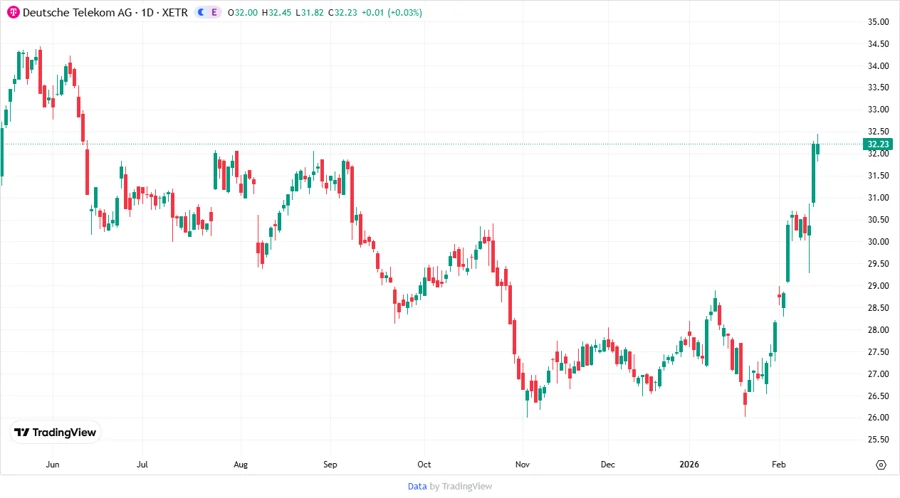Click the Jun label on time axis

pyautogui.click(x=52, y=464)
